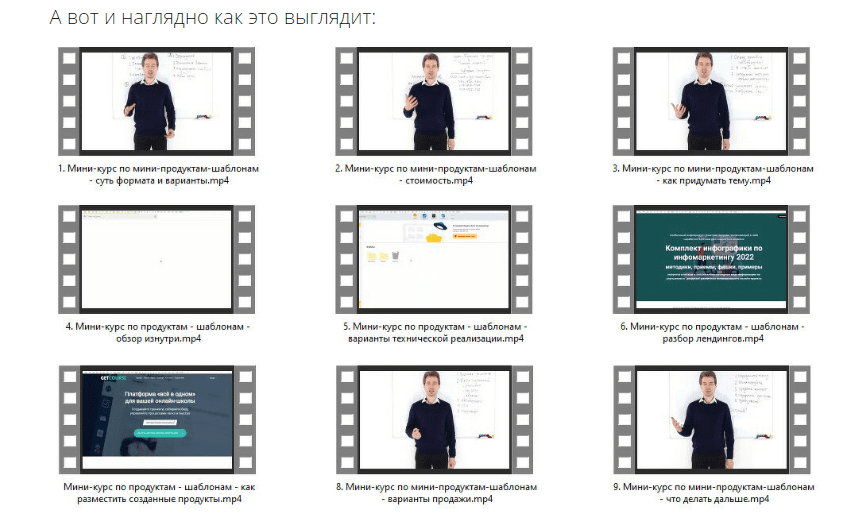Play the 'варианты продажи' video thumbnail
The height and width of the screenshot is (529, 867).
pos(436,417)
